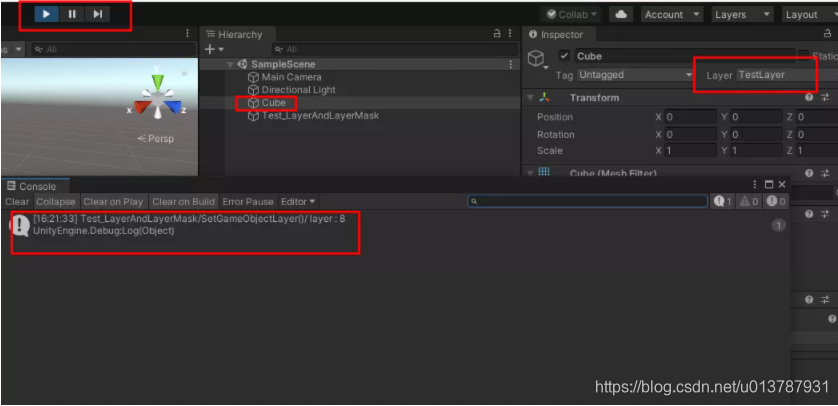838x406 pixels.
Task: Click the Cube name field in the Inspector
Action: click(685, 56)
